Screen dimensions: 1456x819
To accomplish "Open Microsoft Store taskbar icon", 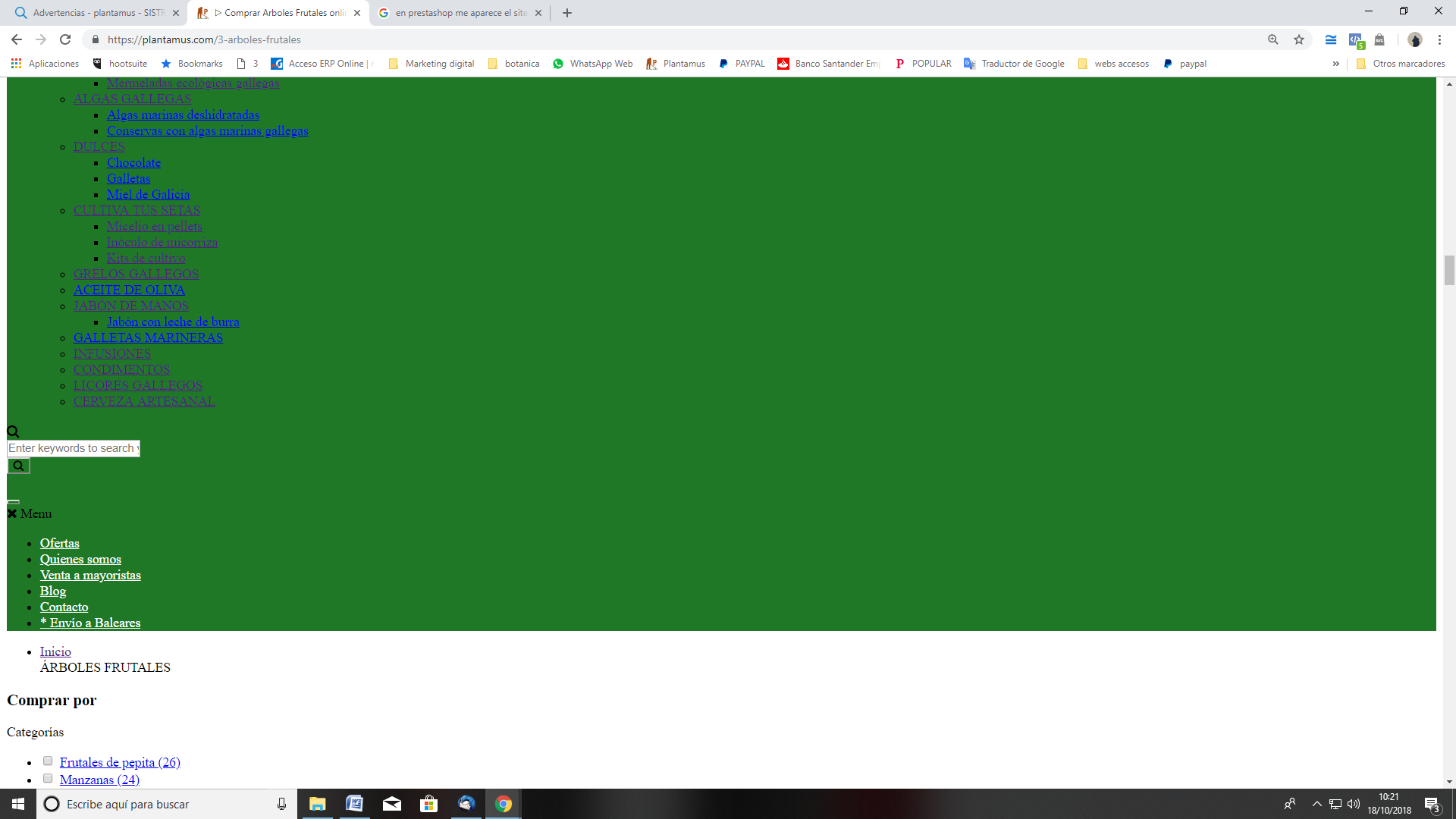I will coord(429,804).
